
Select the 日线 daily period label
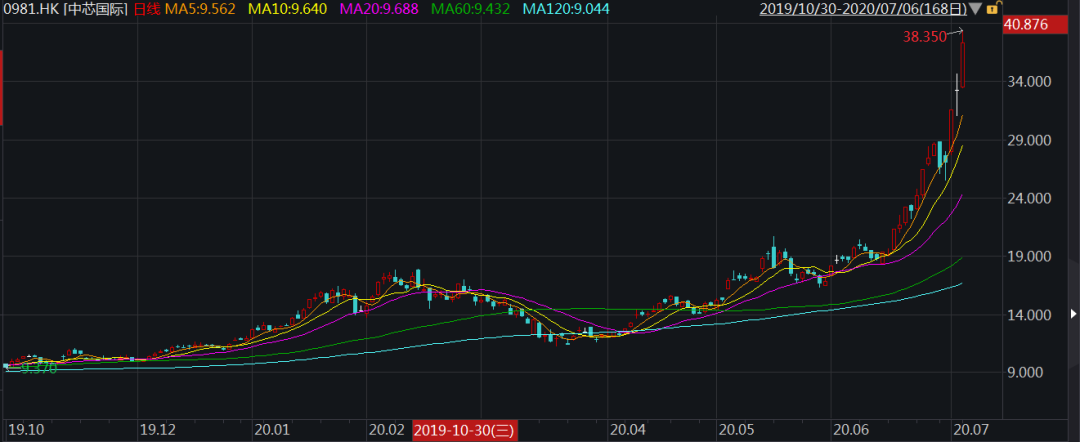146,9
